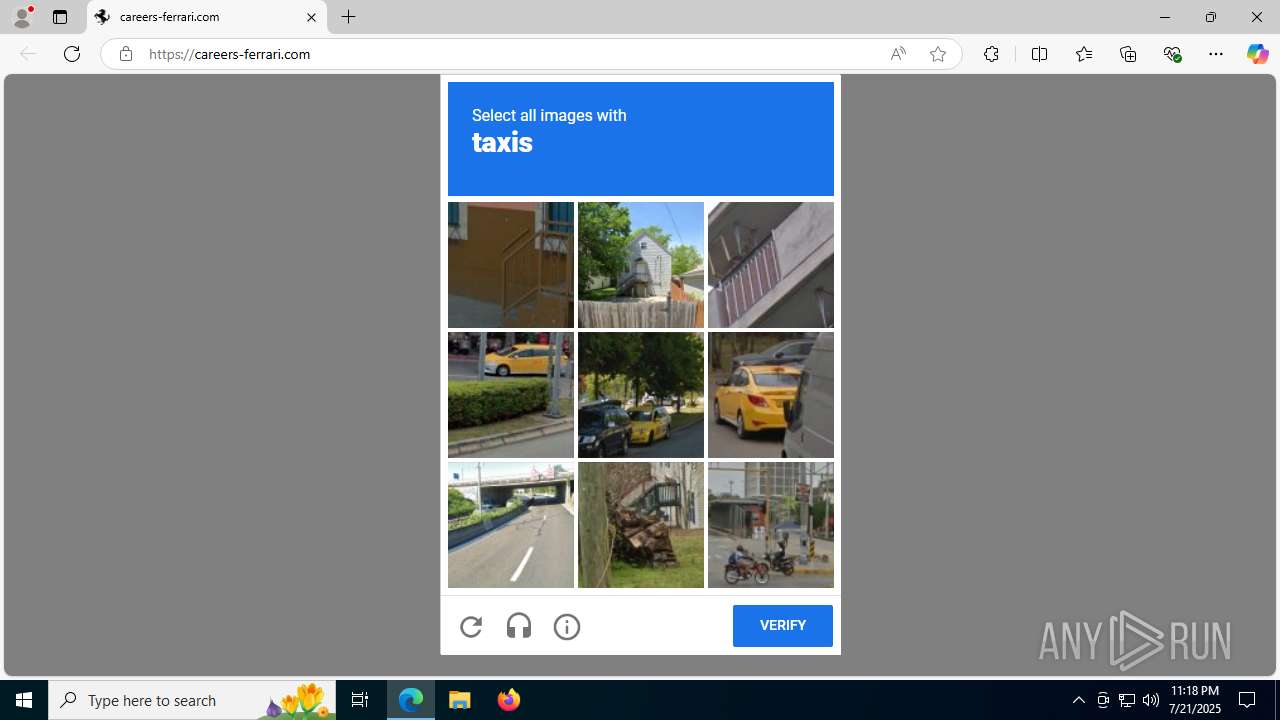The image size is (1280, 720).
Task: Open Tab actions menu
Action: tap(60, 17)
